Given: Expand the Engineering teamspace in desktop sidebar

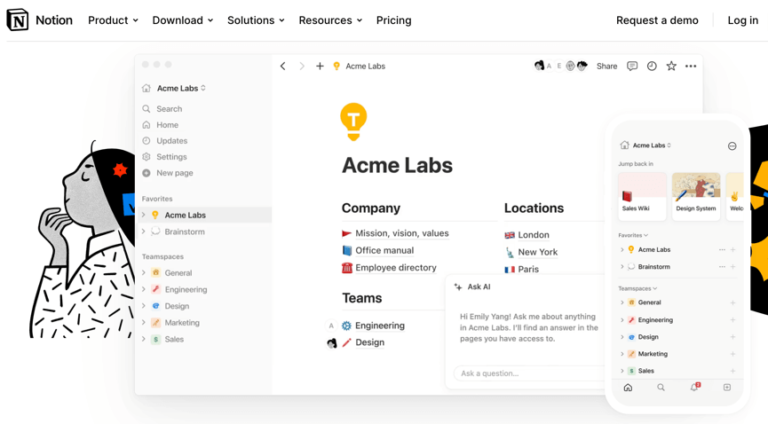Looking at the screenshot, I should pos(143,290).
